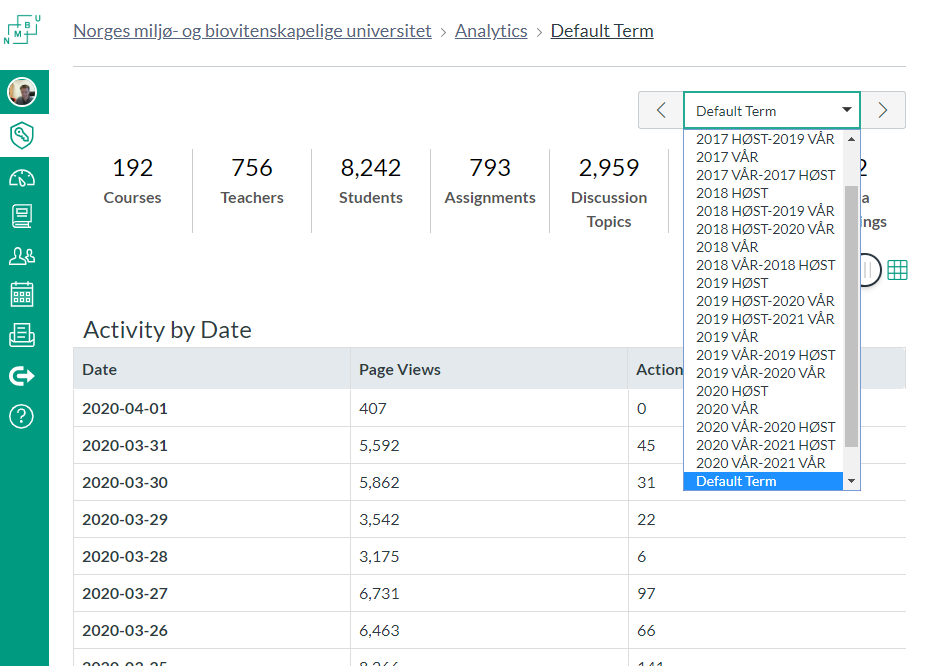Open the Calendar icon in the sidebar
Image resolution: width=925 pixels, height=666 pixels.
[21, 292]
